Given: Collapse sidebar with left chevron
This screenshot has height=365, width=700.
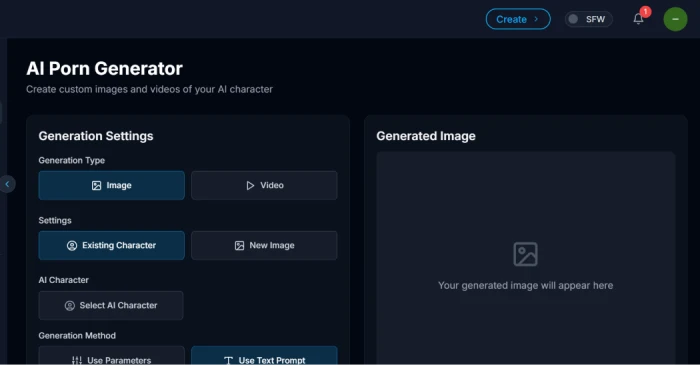Looking at the screenshot, I should (7, 184).
